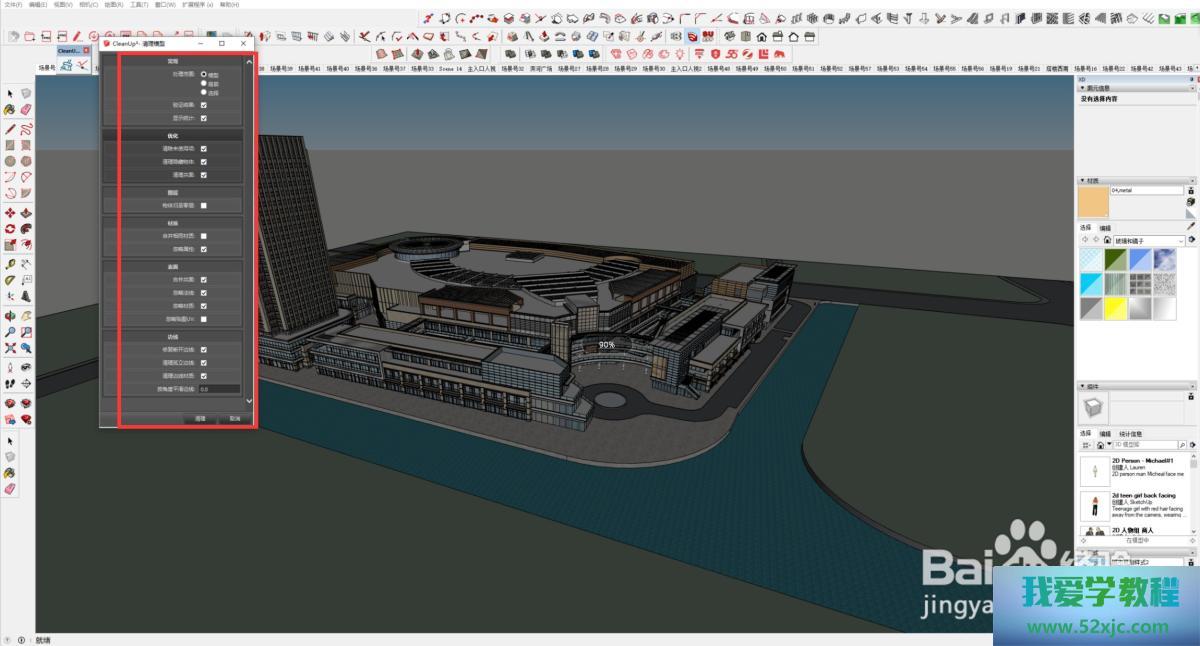Select the first radio option for scope
This screenshot has height=646, width=1200.
pos(204,74)
